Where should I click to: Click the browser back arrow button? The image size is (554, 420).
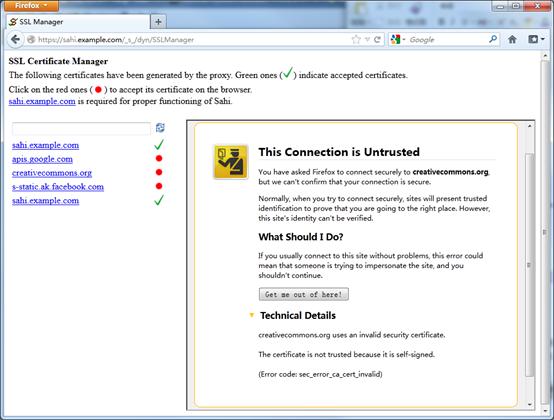(15, 39)
